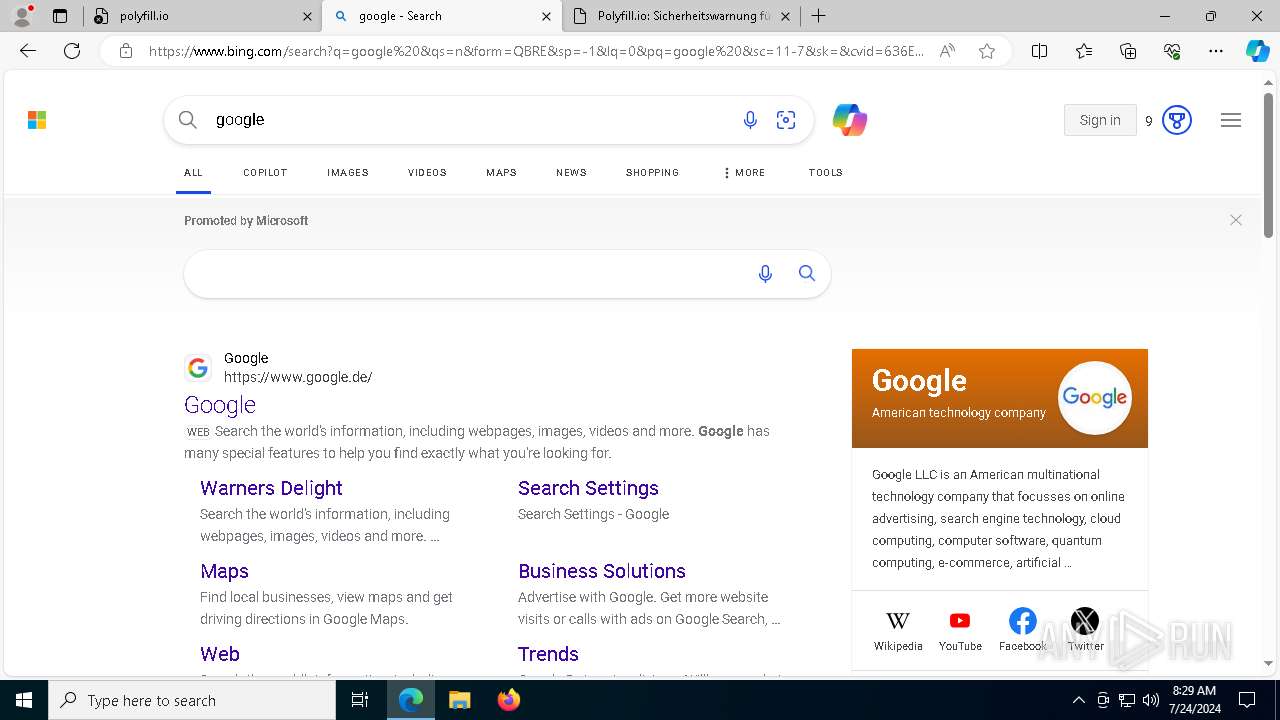This screenshot has width=1280, height=720.
Task: Open Wikipedia link in Google panel
Action: point(898,630)
